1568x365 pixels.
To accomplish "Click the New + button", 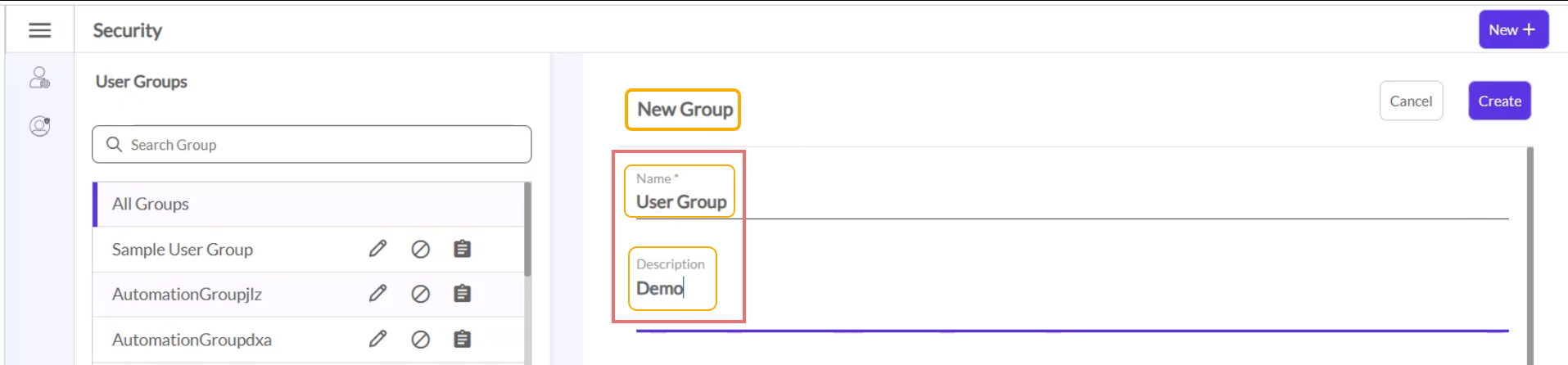I will tap(1512, 30).
